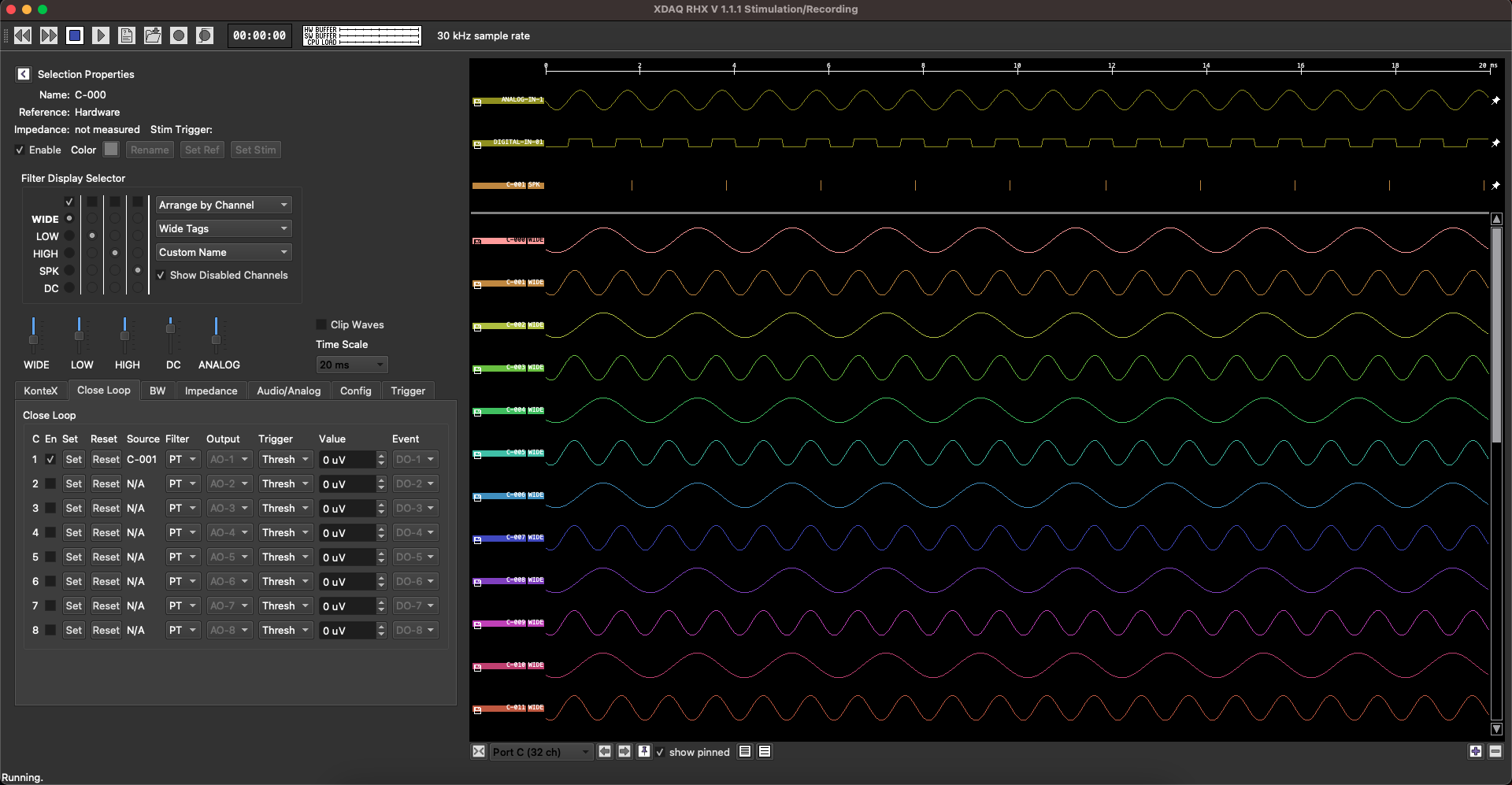The width and height of the screenshot is (1512, 785).
Task: Click the Record (circle) toolbar icon
Action: tap(179, 35)
